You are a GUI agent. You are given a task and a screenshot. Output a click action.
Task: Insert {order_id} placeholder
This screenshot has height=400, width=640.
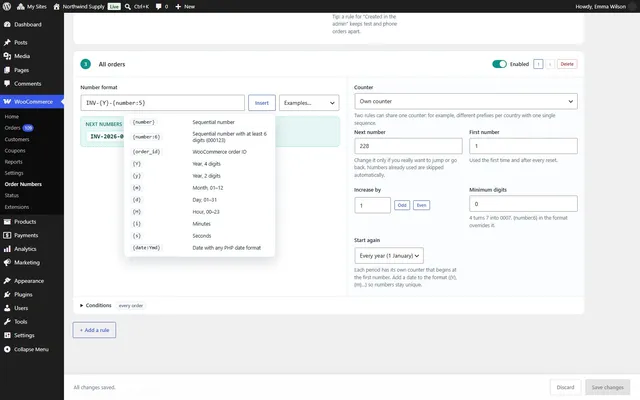199,152
